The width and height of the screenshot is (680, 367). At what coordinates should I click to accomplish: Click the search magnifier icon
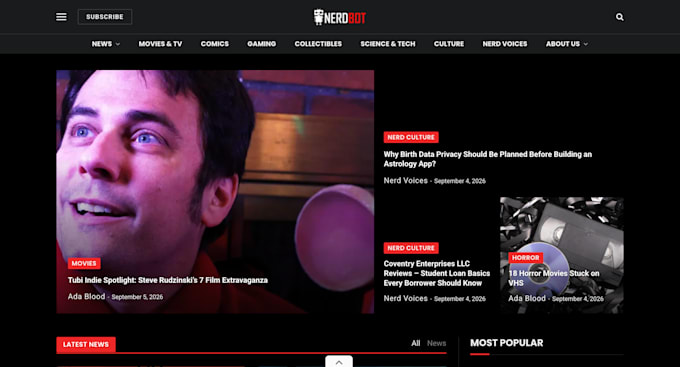(620, 17)
